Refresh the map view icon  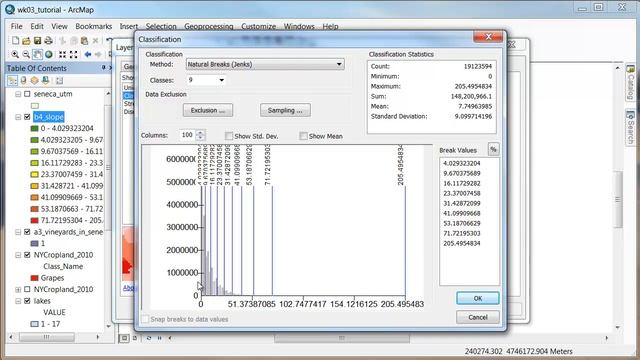tap(149, 338)
